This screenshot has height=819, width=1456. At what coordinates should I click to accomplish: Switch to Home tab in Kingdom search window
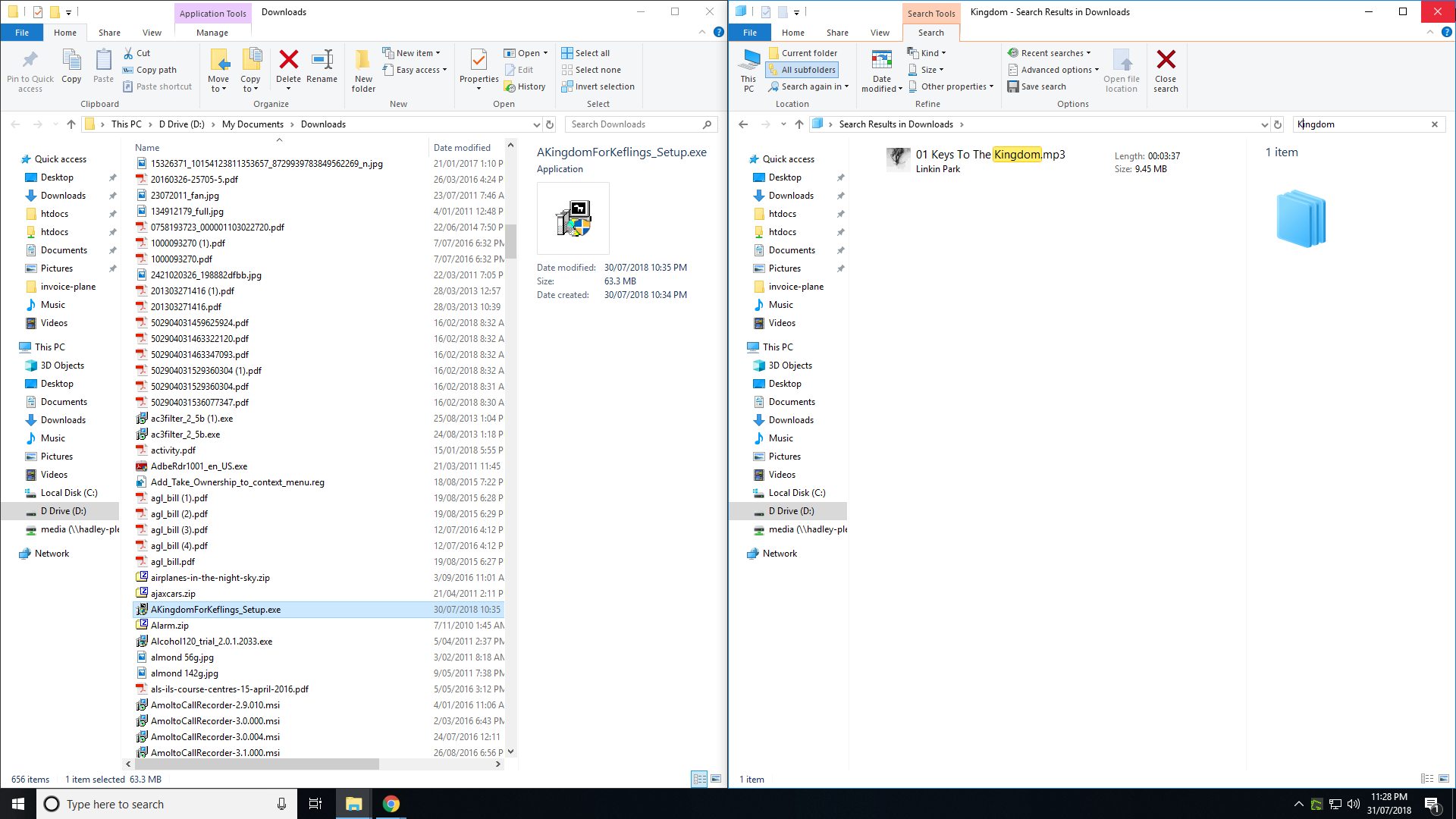[793, 33]
